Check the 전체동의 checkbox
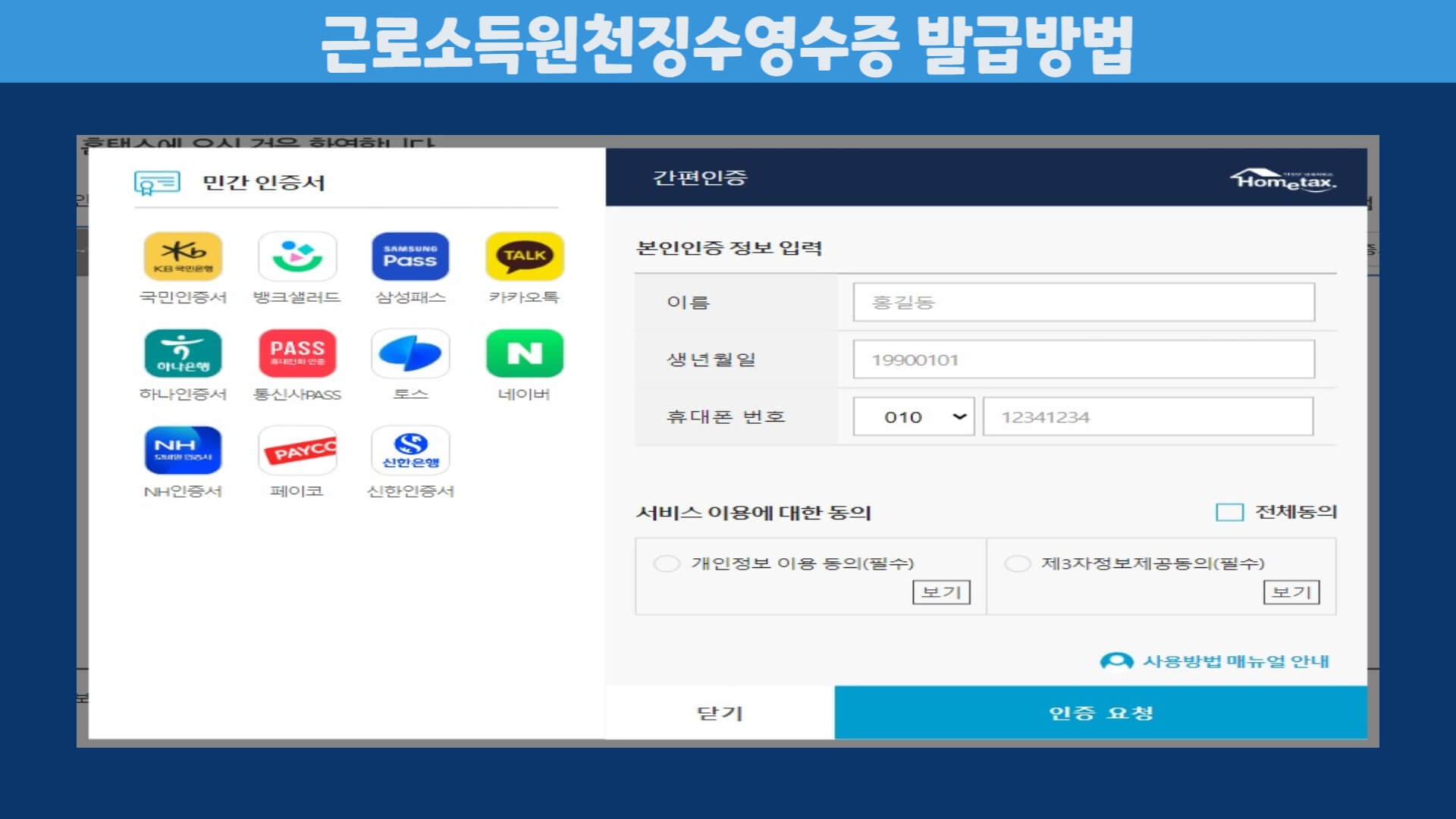This screenshot has height=819, width=1456. [1229, 513]
